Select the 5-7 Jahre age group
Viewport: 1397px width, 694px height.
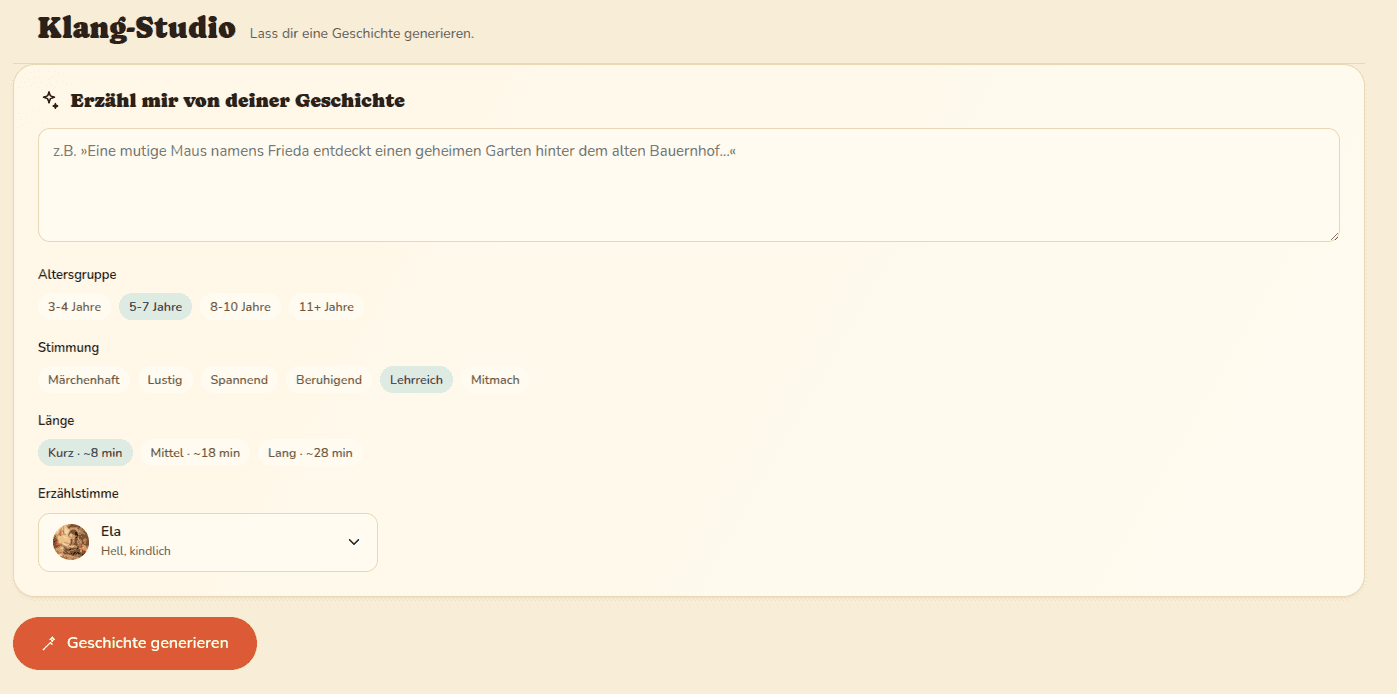point(155,307)
